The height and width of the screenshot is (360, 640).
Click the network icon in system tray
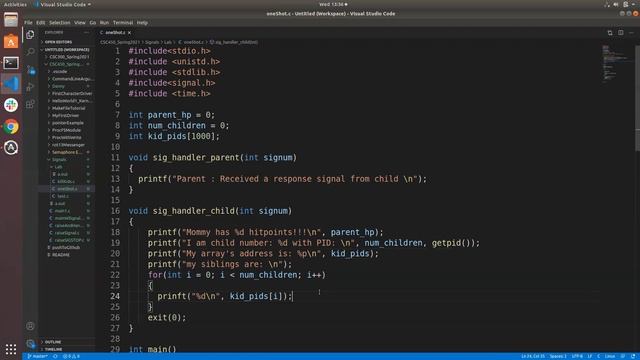(x=607, y=4)
